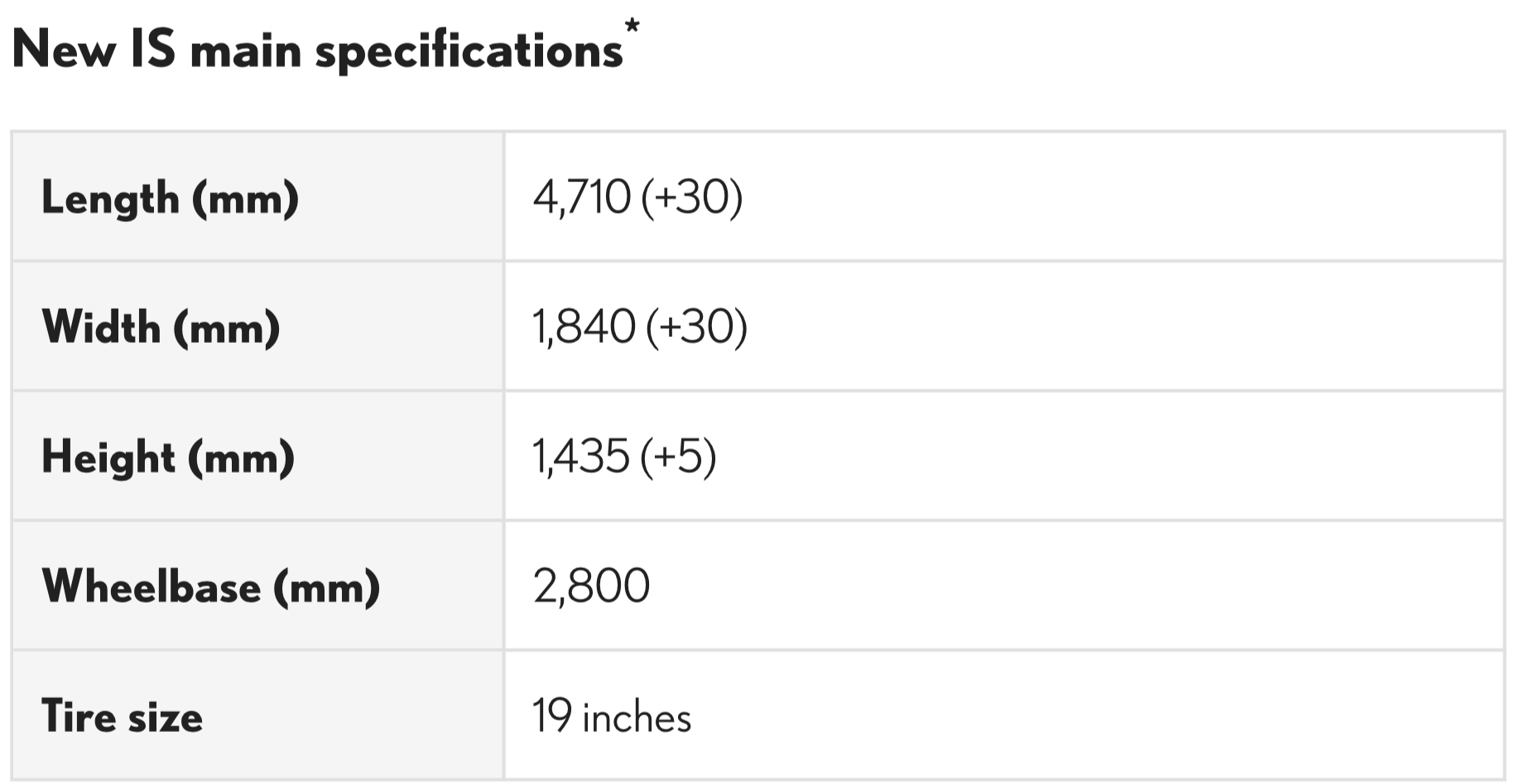1515x784 pixels.
Task: Click the number 19 in tire size
Action: [x=551, y=716]
